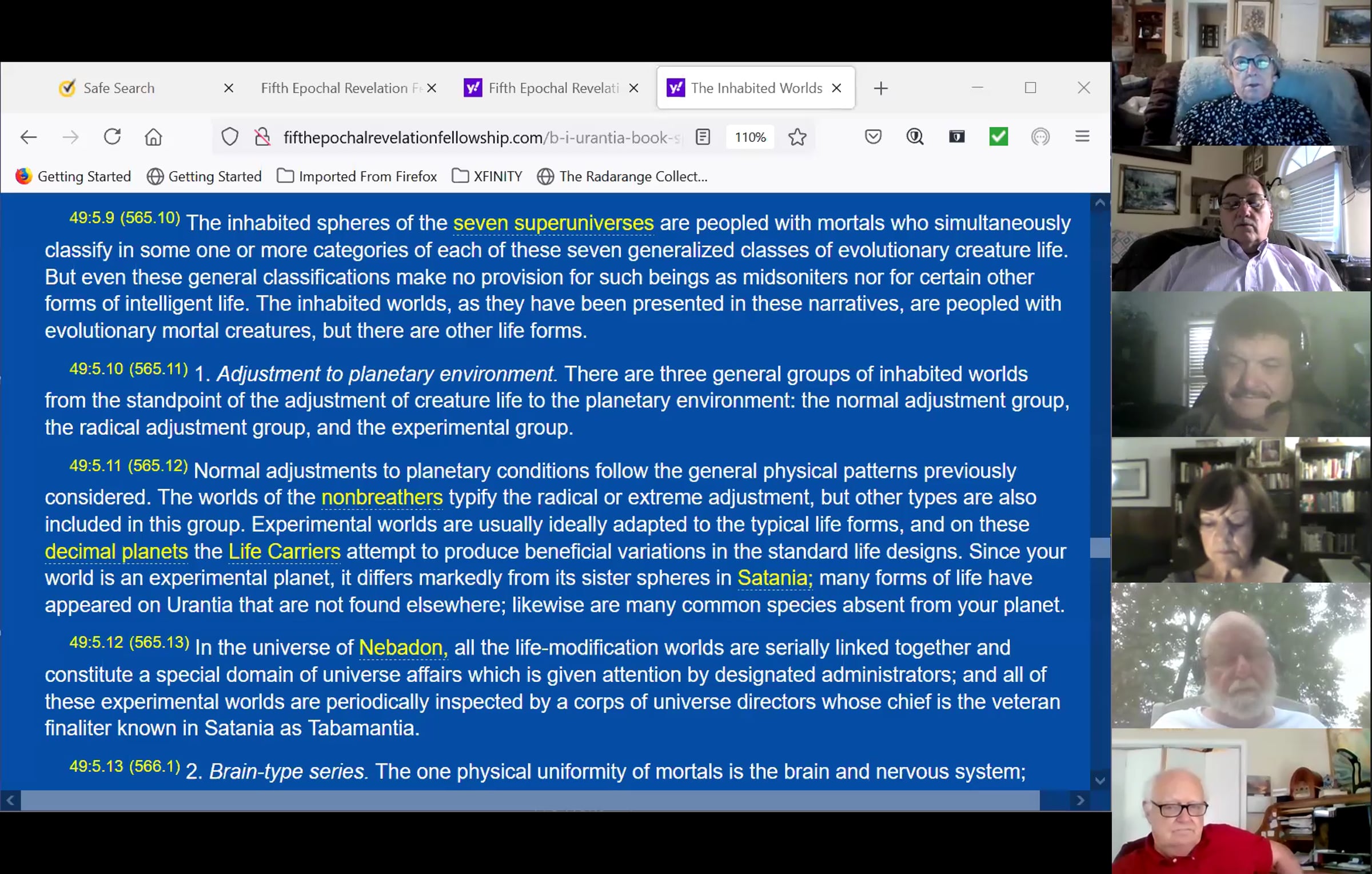Click paragraph reference 49:5.11 (565.12)

pos(129,466)
